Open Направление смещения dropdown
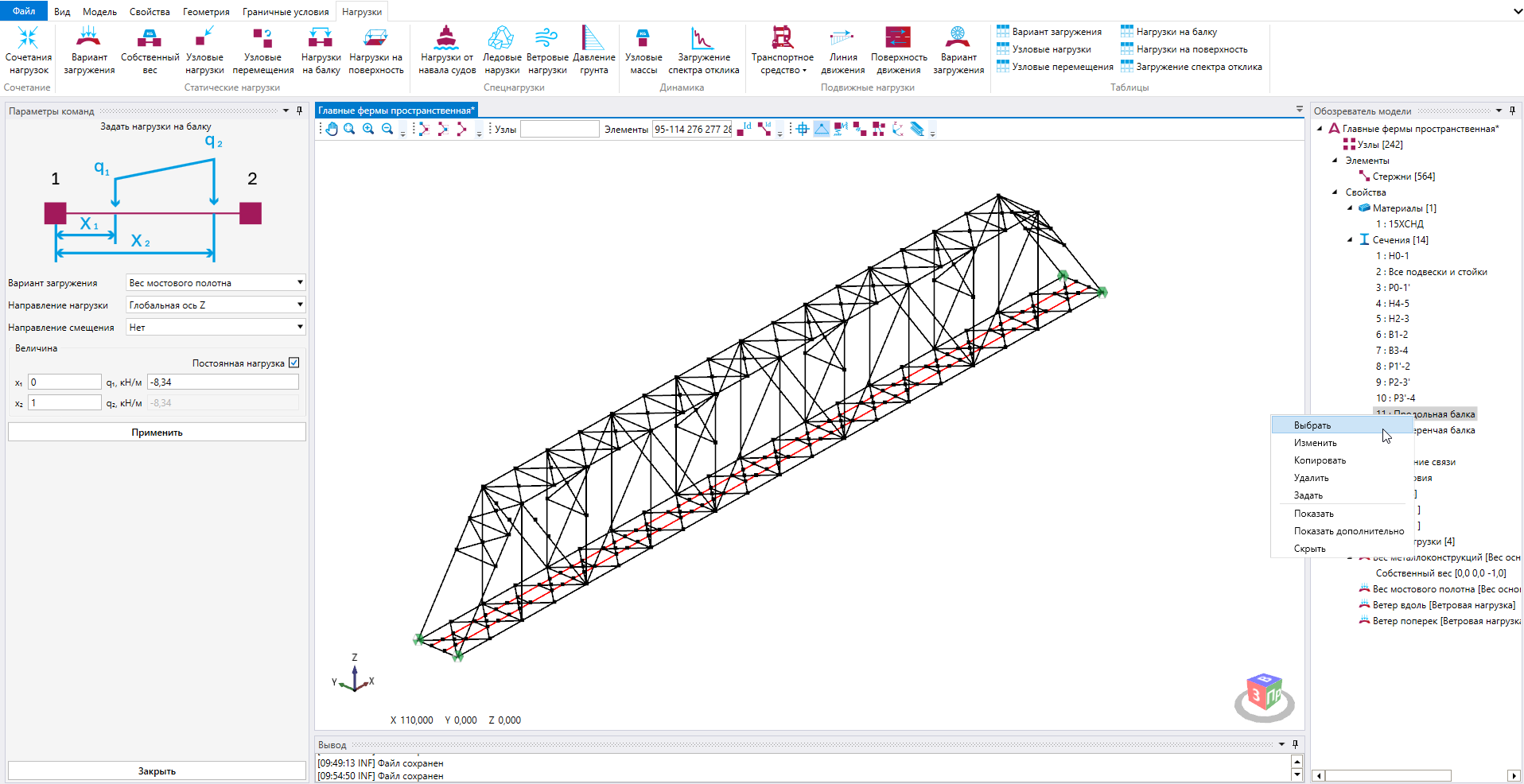The image size is (1524, 784). click(216, 327)
